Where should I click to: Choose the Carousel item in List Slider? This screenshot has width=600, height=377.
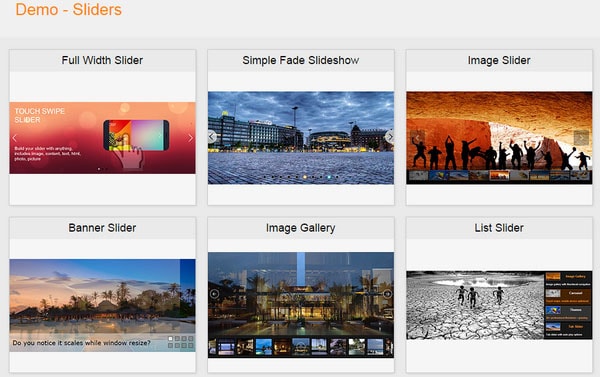(x=568, y=297)
